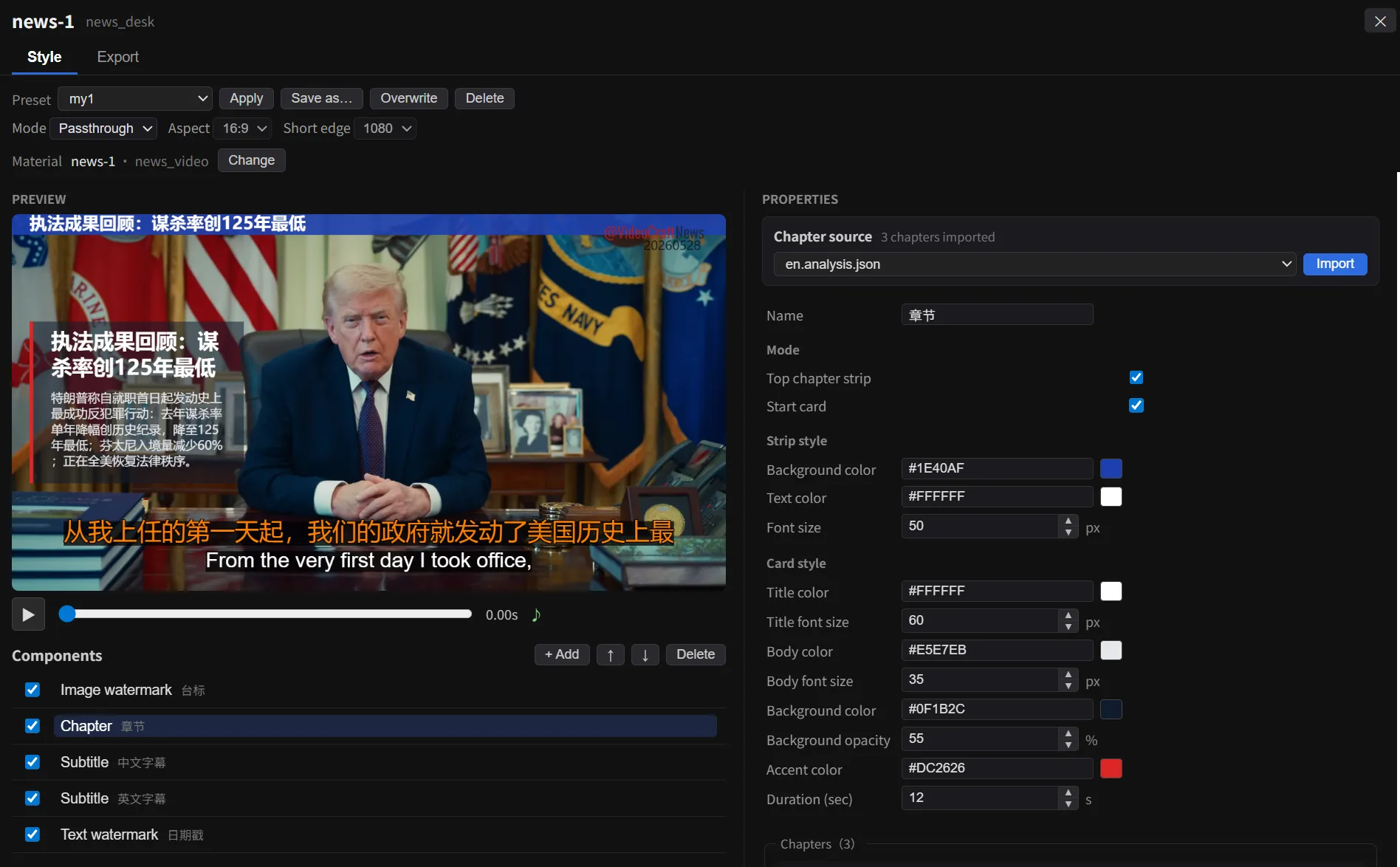
Task: Click the #E5E7EB body color field
Action: point(997,650)
